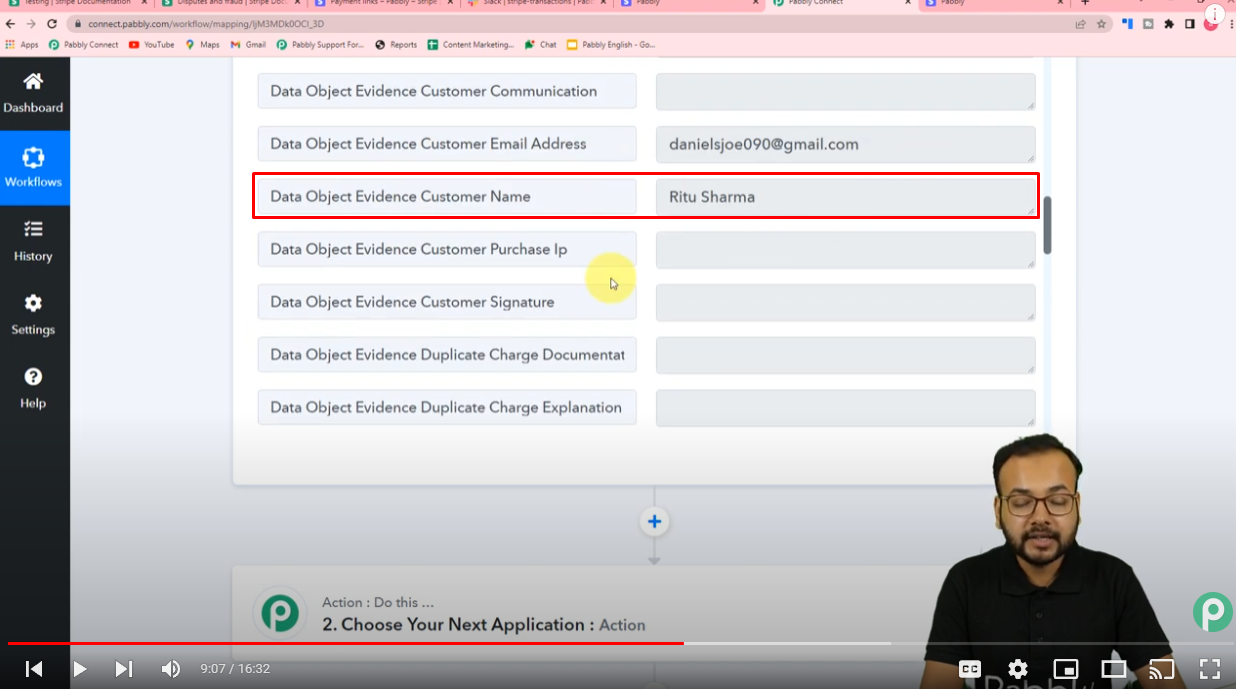Image resolution: width=1236 pixels, height=689 pixels.
Task: Click the Duplicate Charge Explanation value field
Action: tap(845, 408)
